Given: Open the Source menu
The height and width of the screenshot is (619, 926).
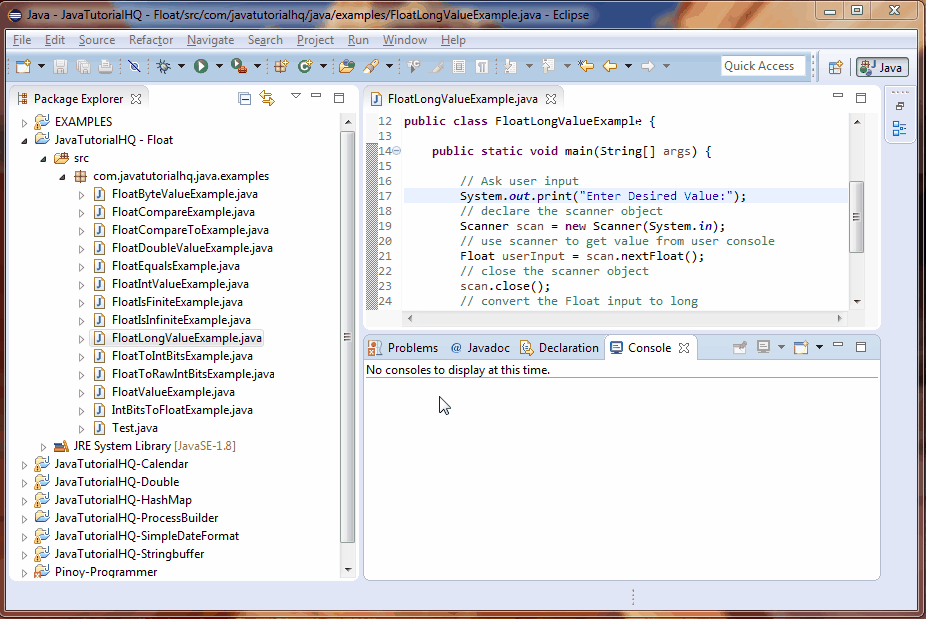Looking at the screenshot, I should coord(97,40).
